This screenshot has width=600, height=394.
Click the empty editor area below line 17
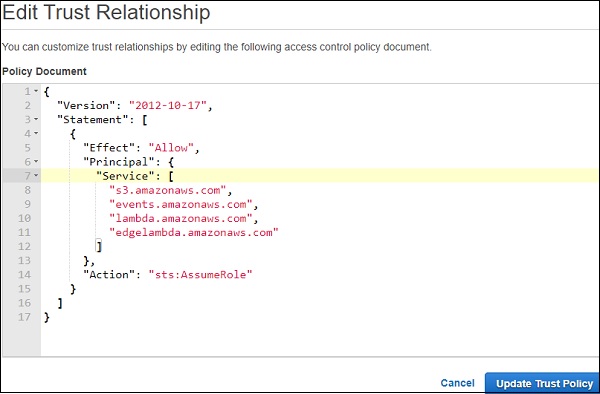(319, 340)
